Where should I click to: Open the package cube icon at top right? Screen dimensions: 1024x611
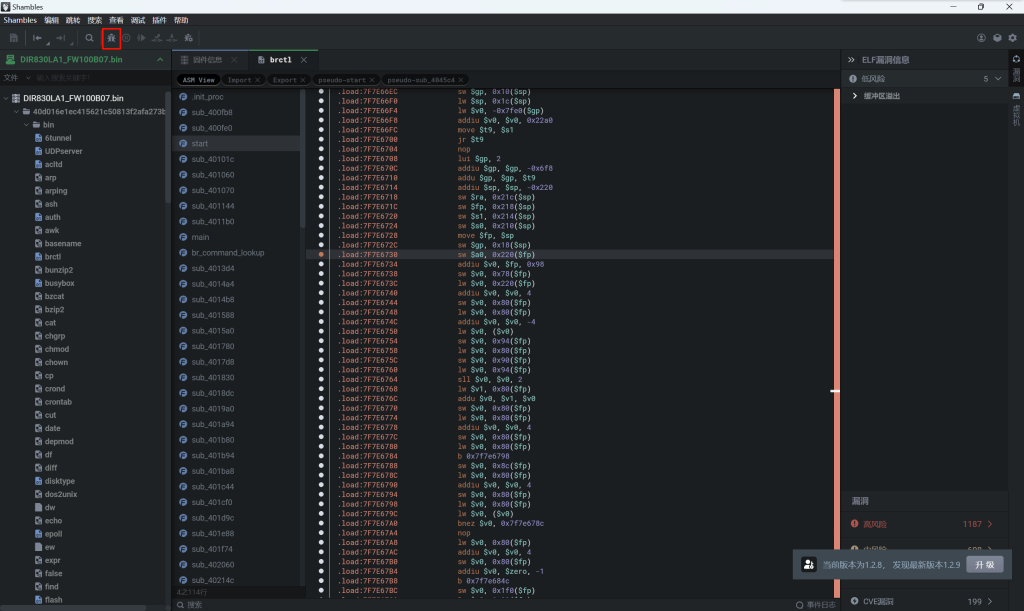pos(997,38)
